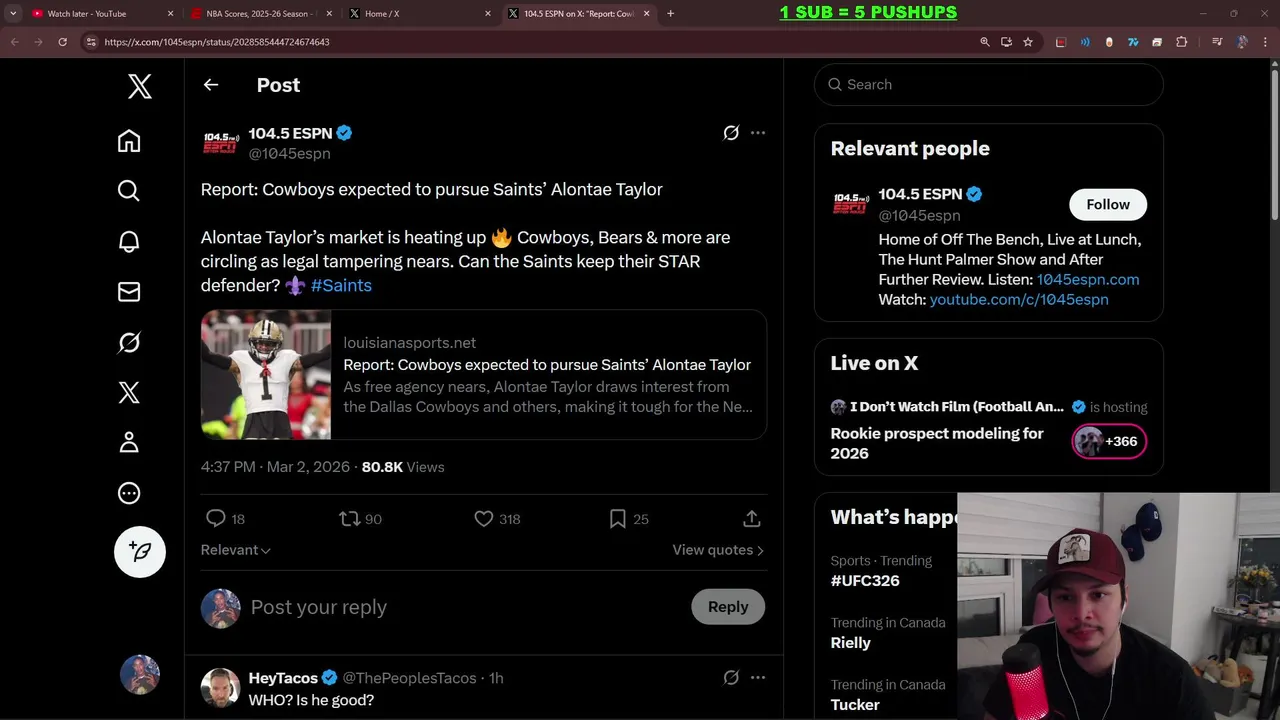This screenshot has height=720, width=1280.
Task: Open Rielly trending in Canada topic
Action: click(x=850, y=643)
